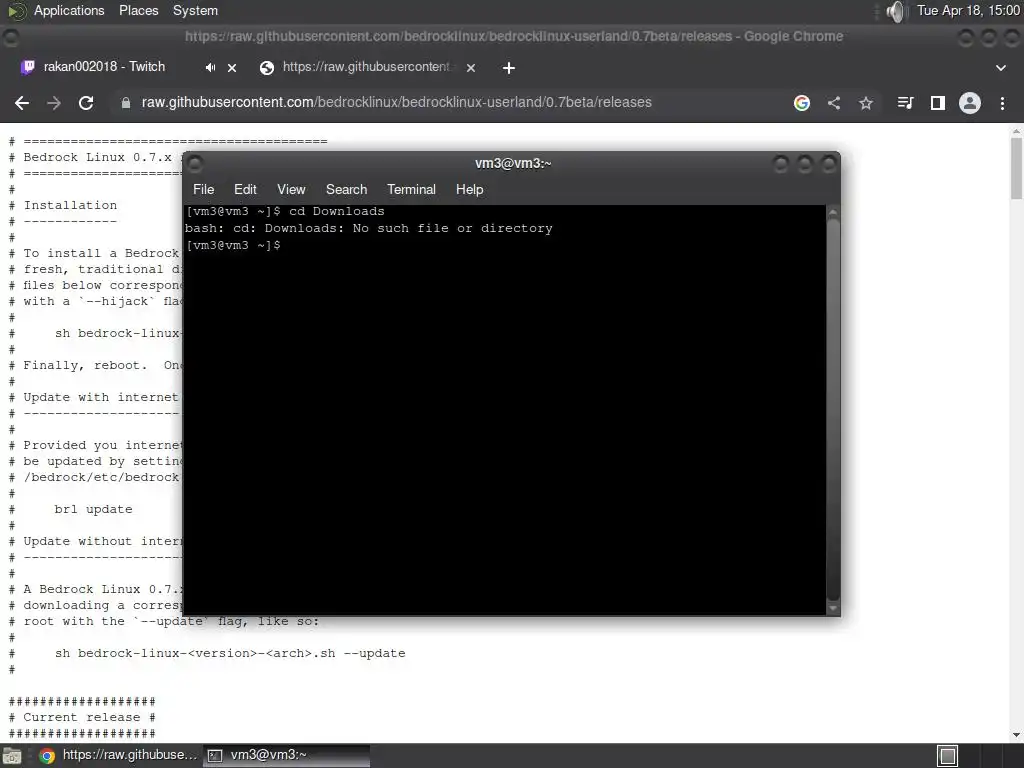Screen dimensions: 1024x768
Task: Click the terminal scrollbar up arrow
Action: point(833,212)
